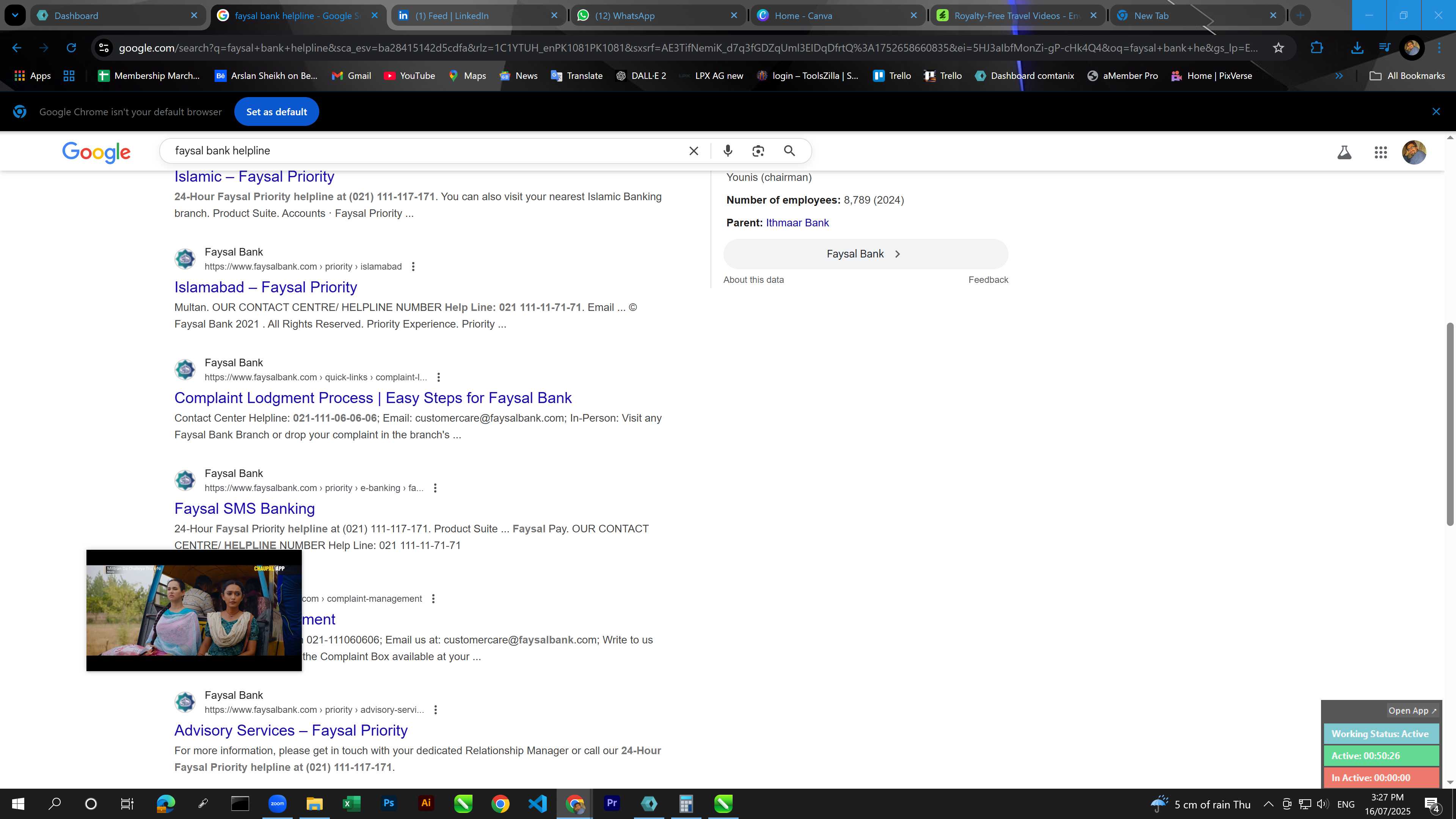The height and width of the screenshot is (819, 1456).
Task: Click the page vertical scrollbar thumb
Action: [x=1450, y=424]
